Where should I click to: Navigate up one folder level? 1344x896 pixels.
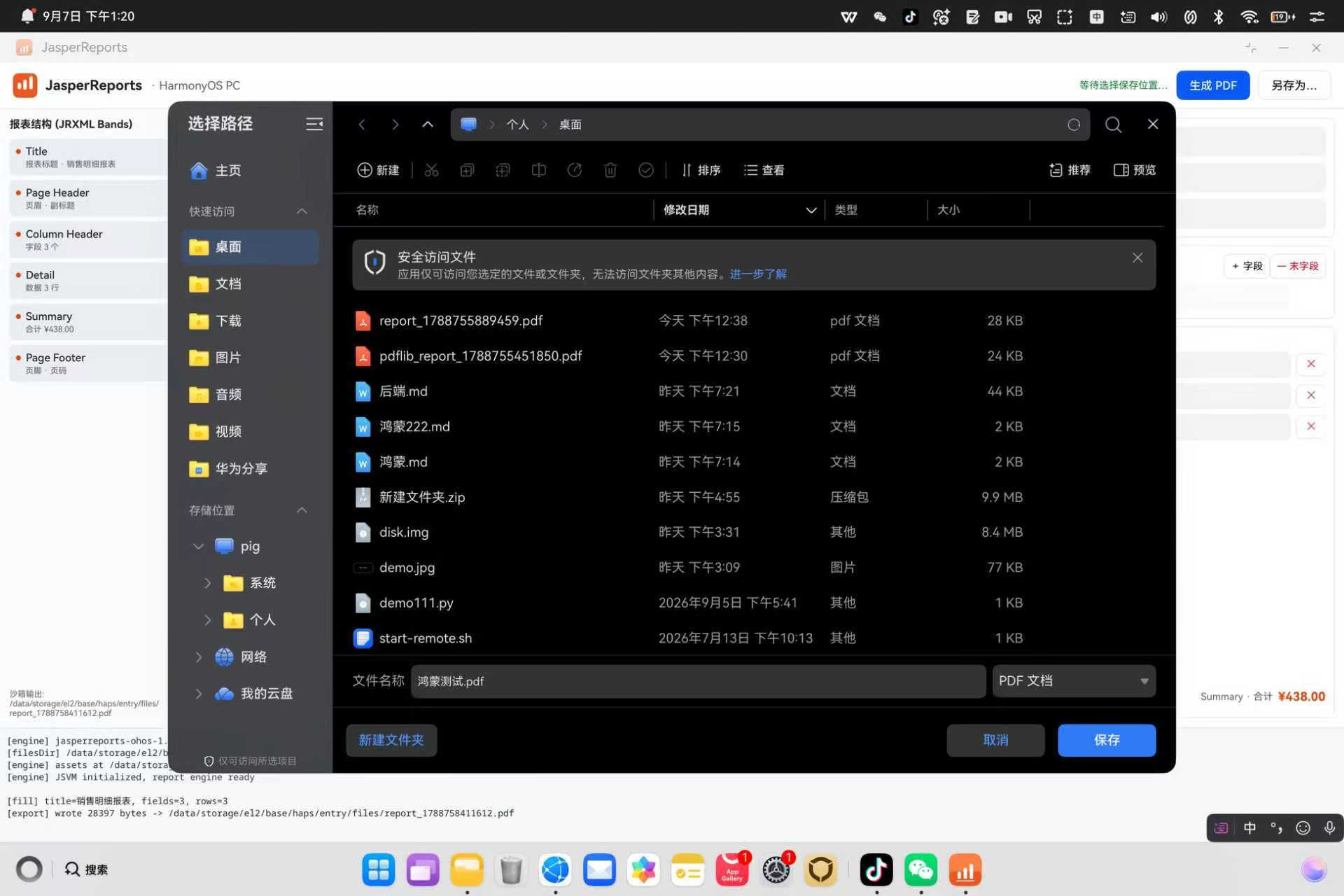[x=428, y=125]
